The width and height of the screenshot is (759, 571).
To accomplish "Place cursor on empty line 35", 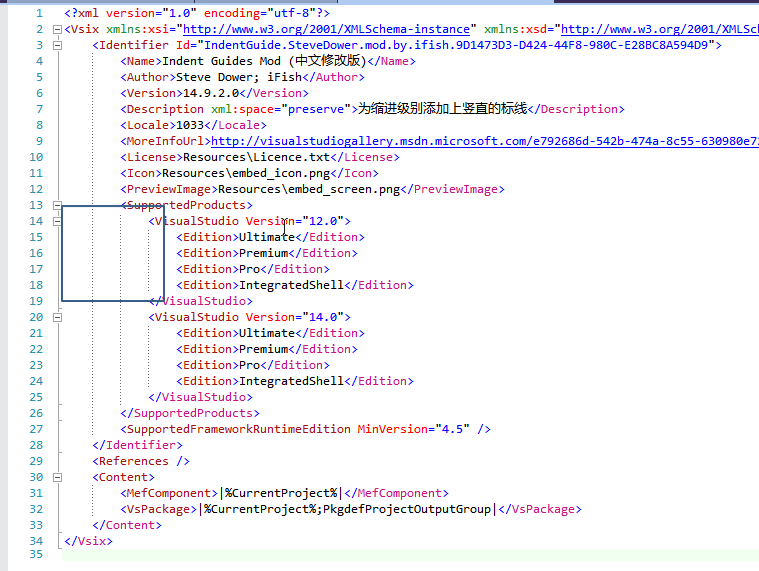I will (410, 555).
